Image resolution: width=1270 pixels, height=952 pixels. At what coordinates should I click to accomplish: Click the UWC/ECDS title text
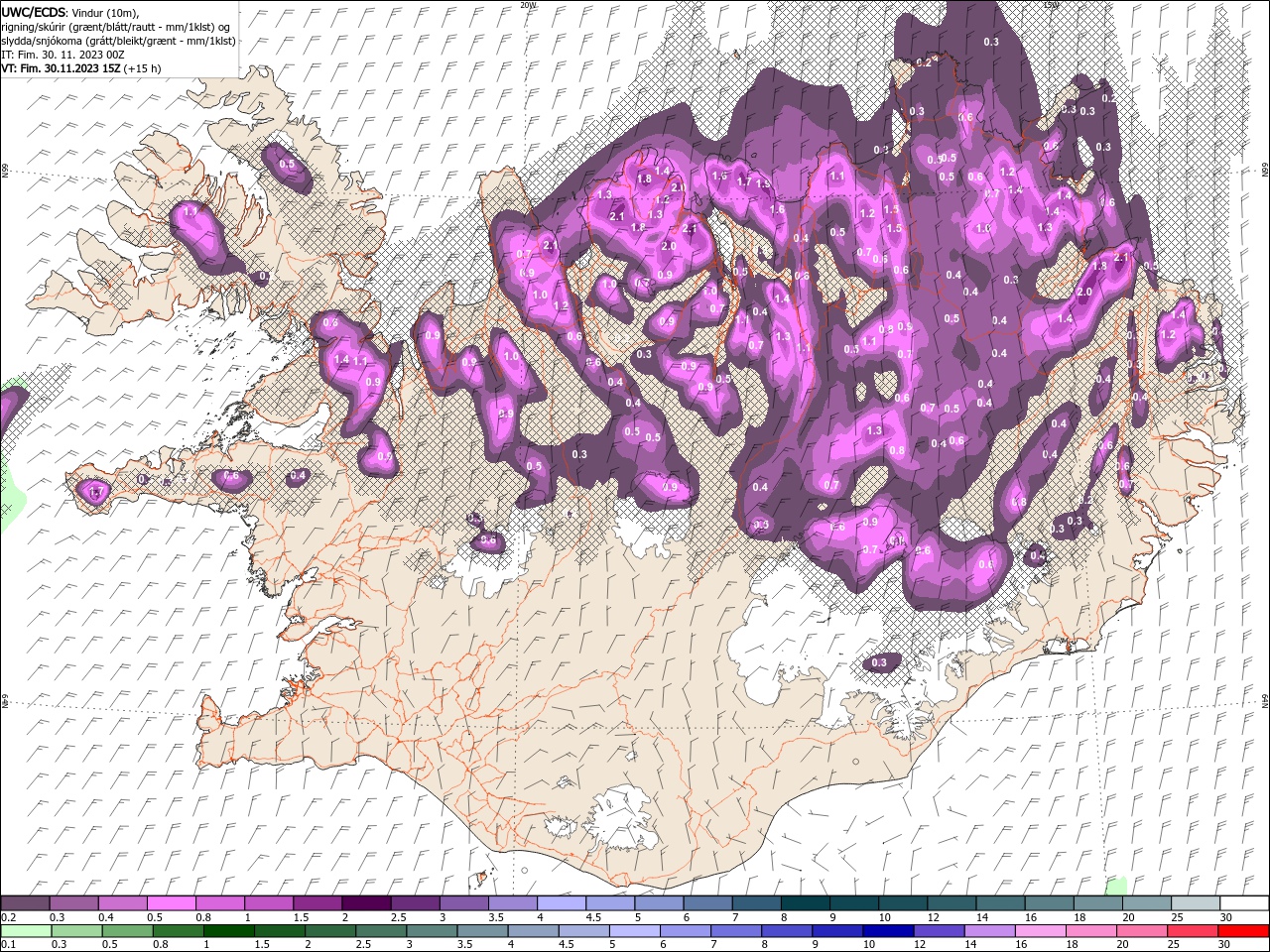click(34, 11)
